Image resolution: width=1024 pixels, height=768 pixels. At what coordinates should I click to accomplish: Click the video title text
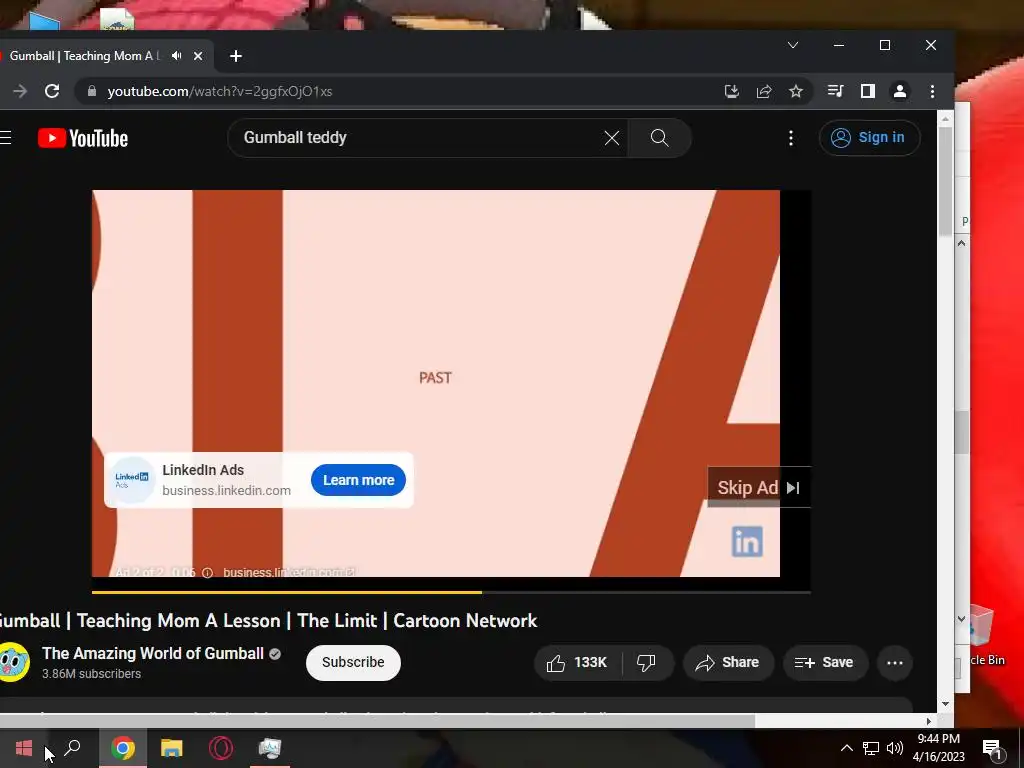tap(268, 620)
